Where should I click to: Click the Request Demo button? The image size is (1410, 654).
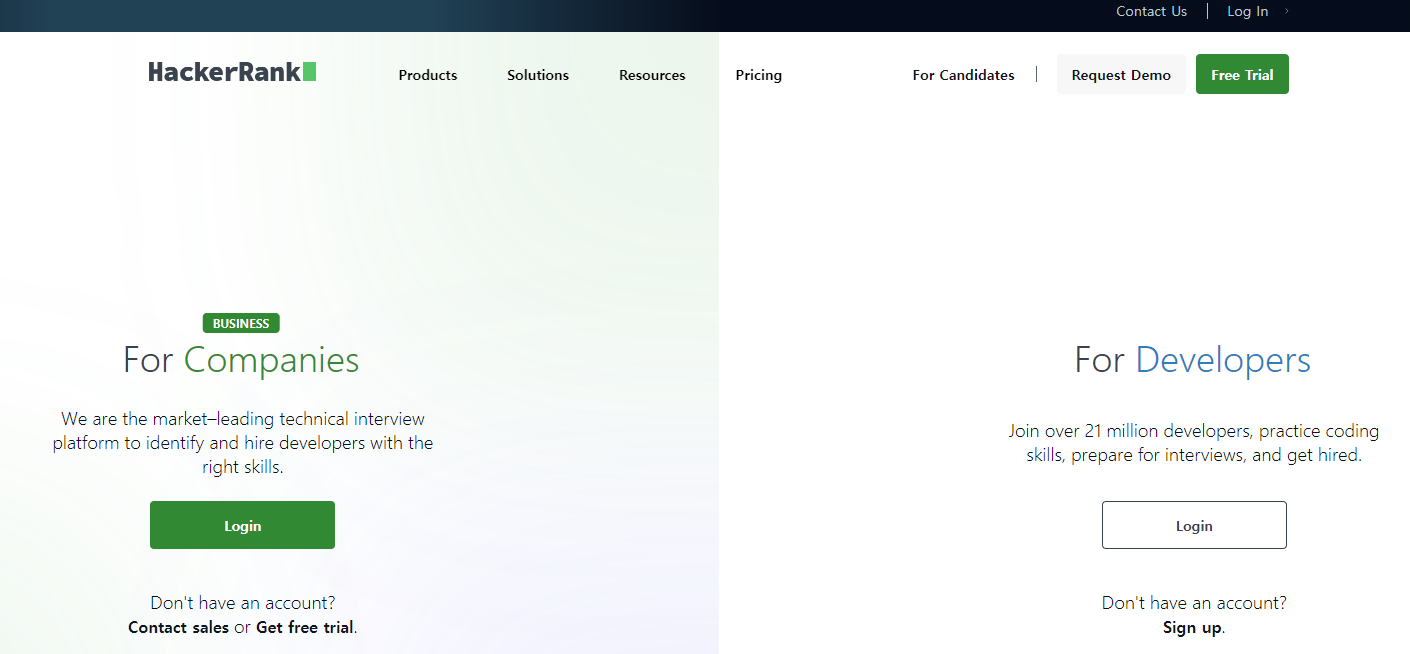click(x=1121, y=75)
